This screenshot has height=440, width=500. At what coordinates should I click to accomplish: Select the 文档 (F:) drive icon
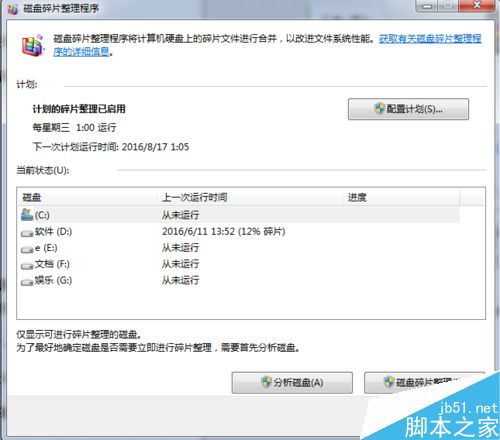[27, 266]
